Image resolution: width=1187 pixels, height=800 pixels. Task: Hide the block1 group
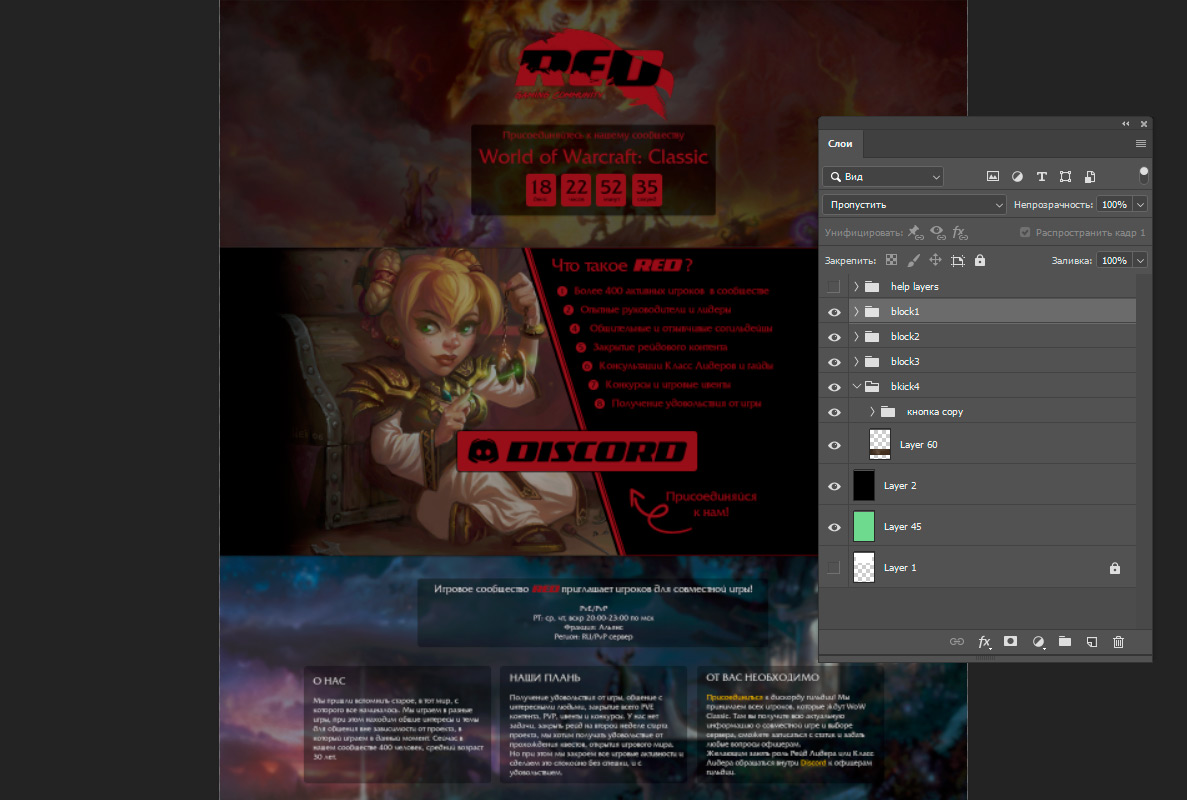834,312
